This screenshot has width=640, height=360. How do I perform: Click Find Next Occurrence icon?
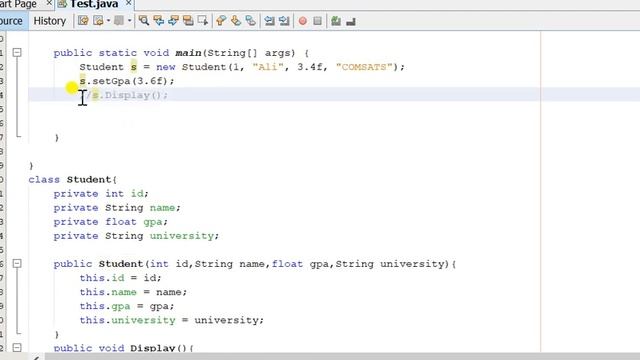(173, 21)
